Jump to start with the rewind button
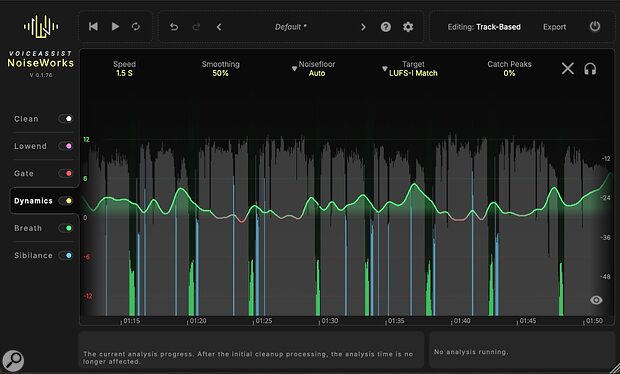 click(93, 26)
